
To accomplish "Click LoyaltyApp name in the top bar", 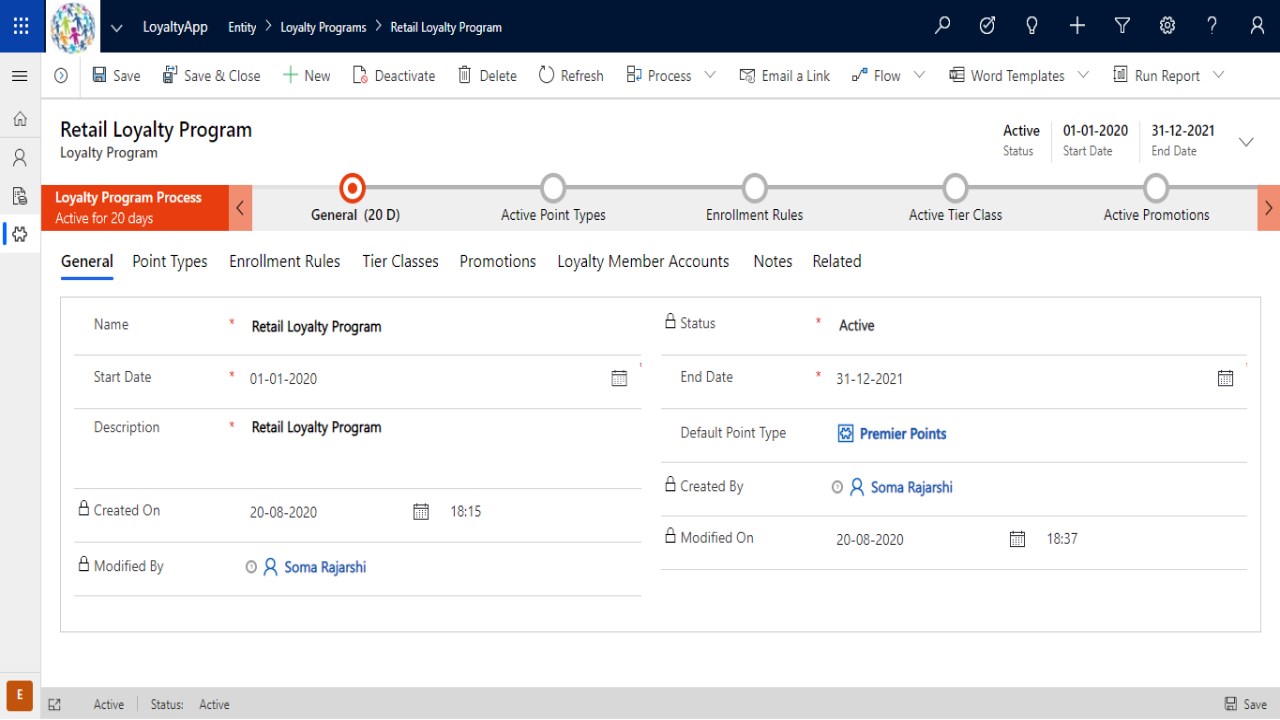I will coord(175,28).
